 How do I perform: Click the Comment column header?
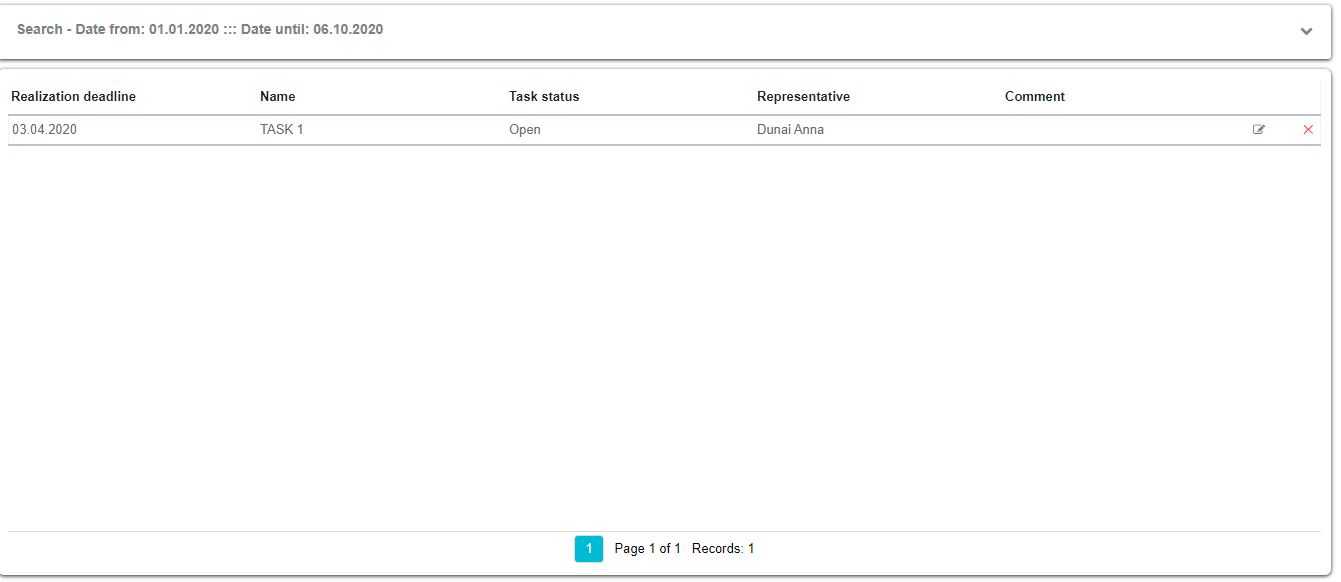[x=1034, y=97]
